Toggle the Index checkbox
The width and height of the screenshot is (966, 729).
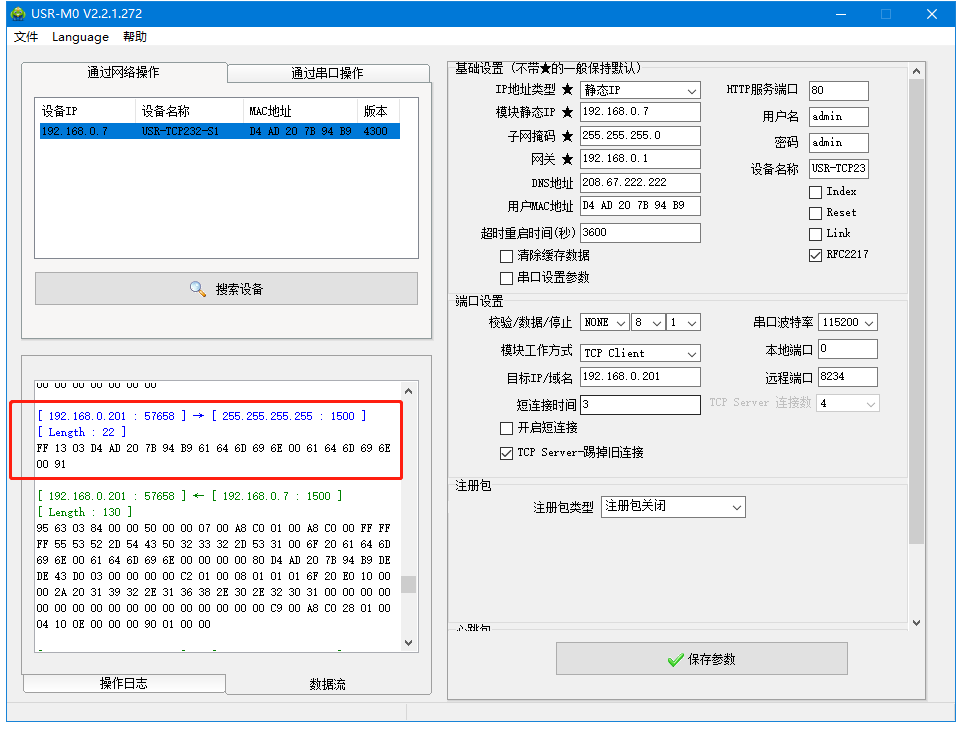click(815, 192)
